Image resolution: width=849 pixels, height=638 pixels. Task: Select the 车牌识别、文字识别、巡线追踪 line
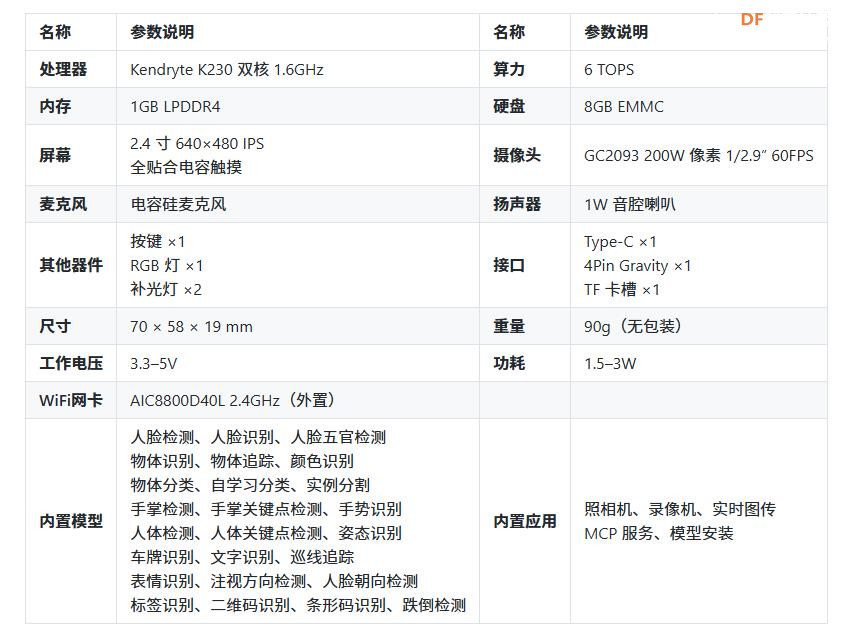241,557
